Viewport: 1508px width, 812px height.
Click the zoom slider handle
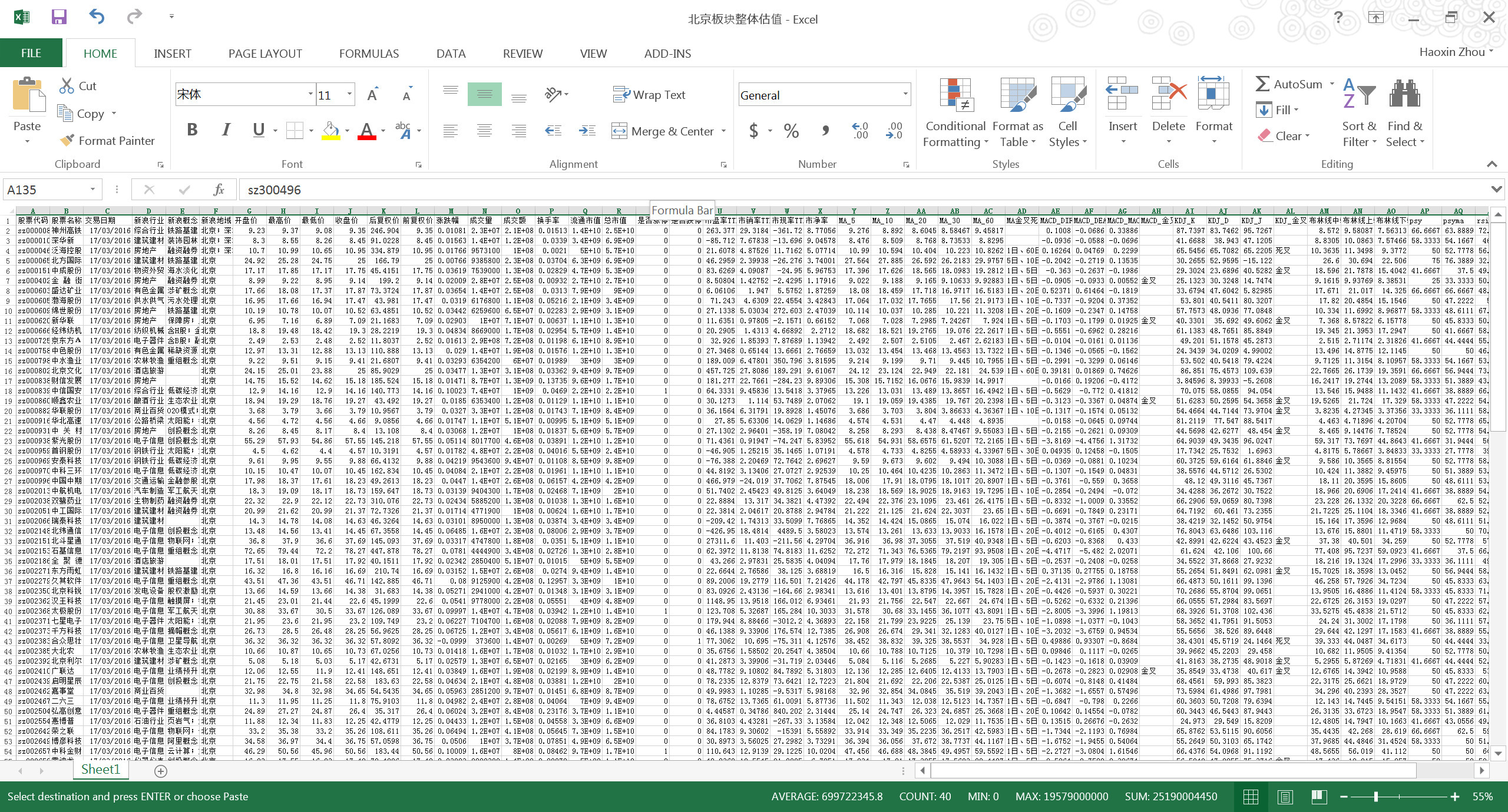click(x=1376, y=797)
